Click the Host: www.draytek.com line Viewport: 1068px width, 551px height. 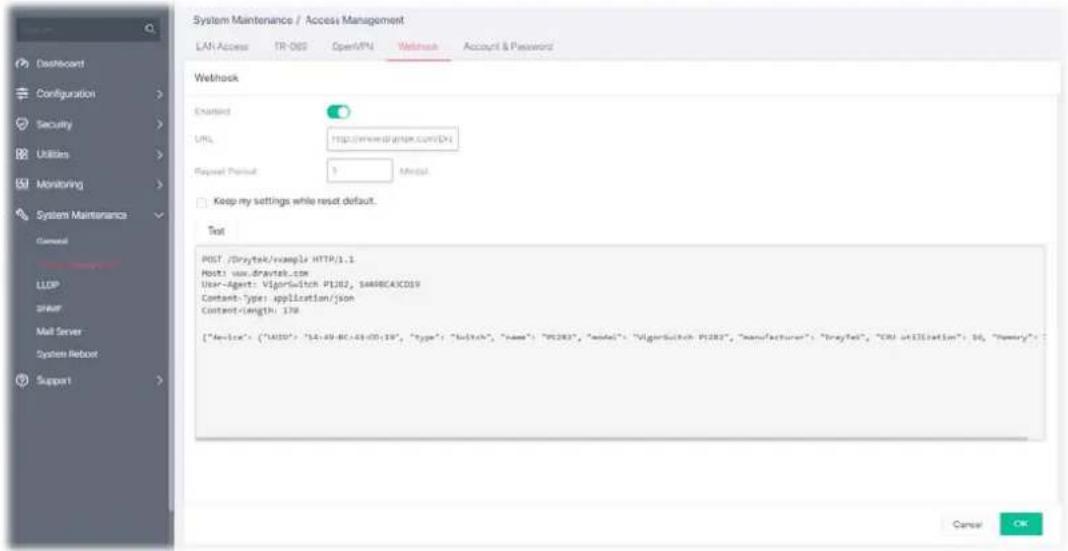click(x=255, y=272)
